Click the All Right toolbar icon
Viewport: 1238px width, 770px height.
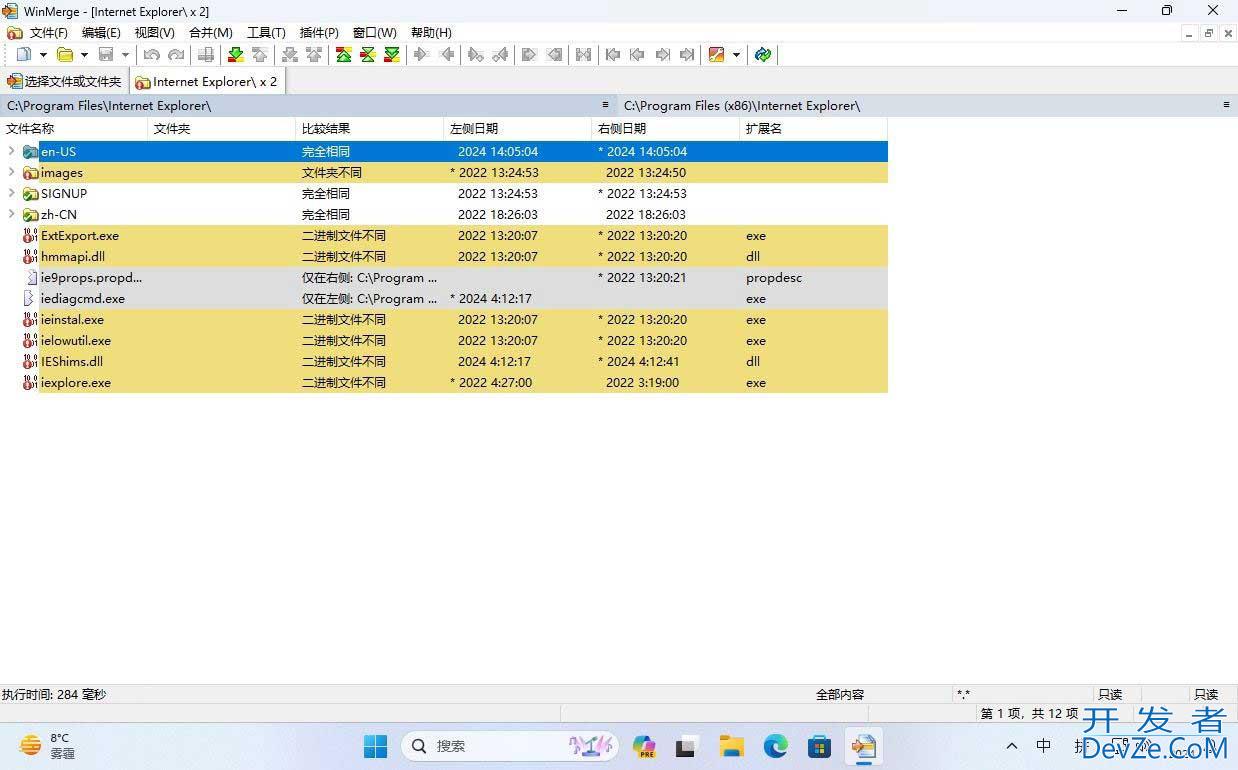point(530,54)
